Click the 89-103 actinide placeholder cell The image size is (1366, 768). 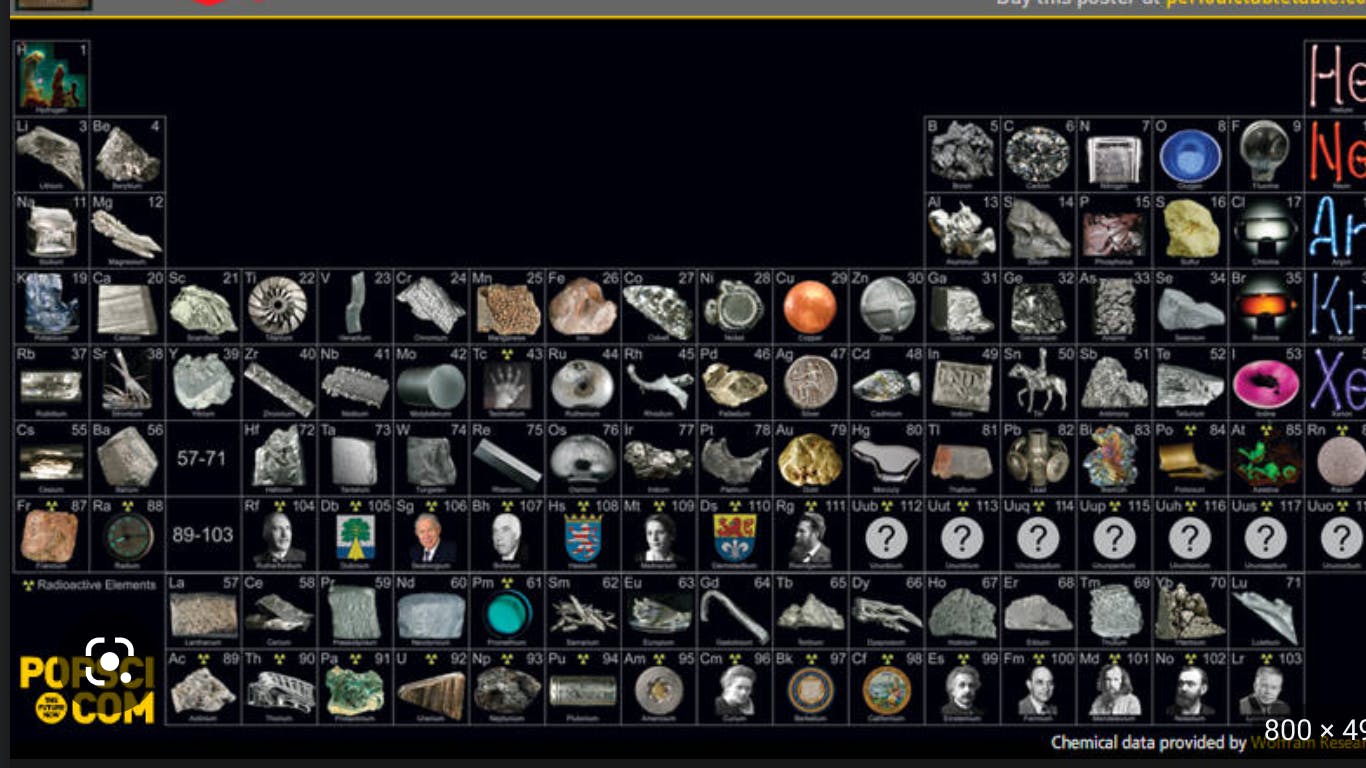pyautogui.click(x=202, y=535)
